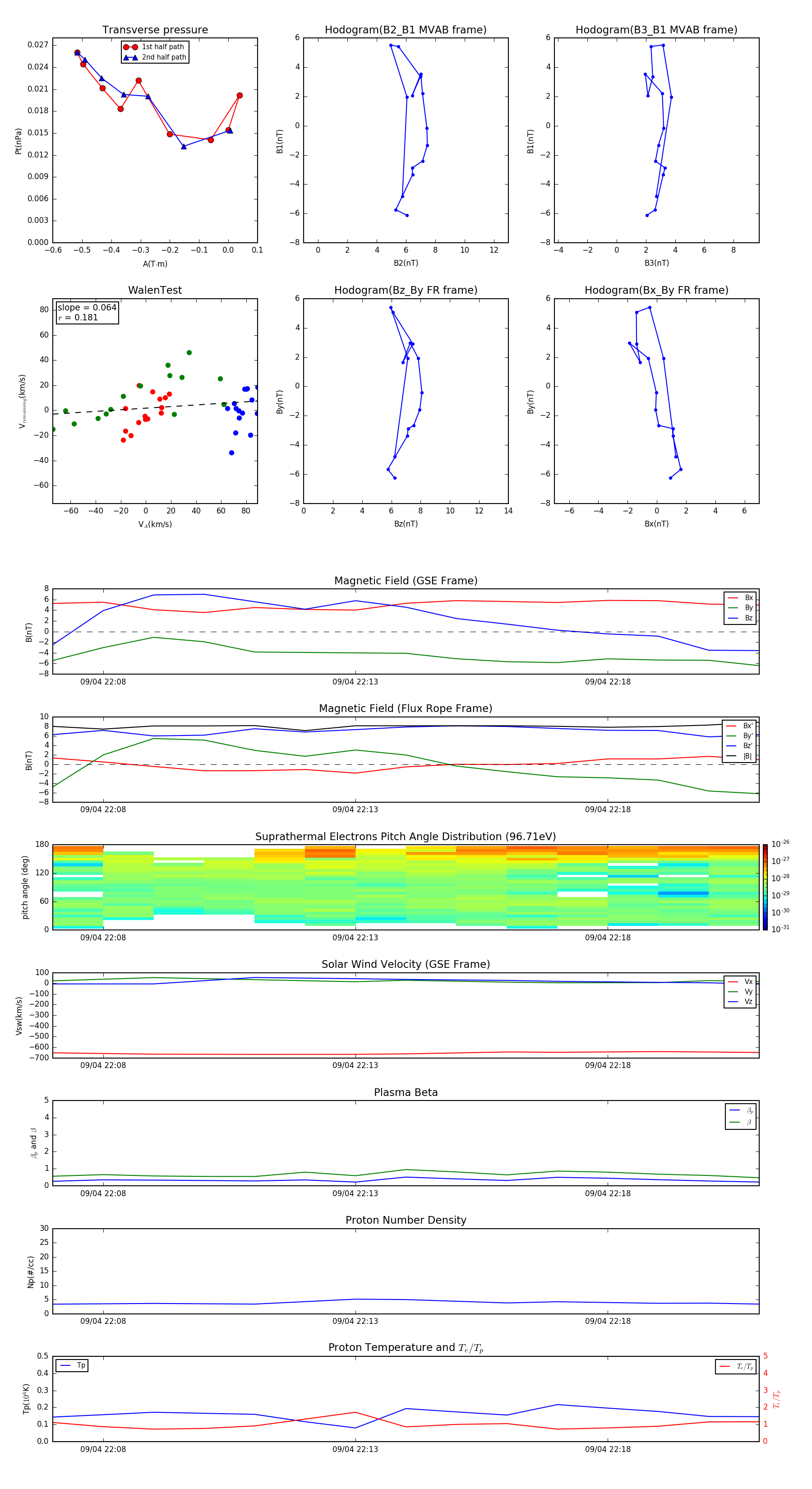Click the 'Solar Wind Velocity (GSE Frame)' title
Viewport: 812px width, 1489px height.
[x=406, y=965]
